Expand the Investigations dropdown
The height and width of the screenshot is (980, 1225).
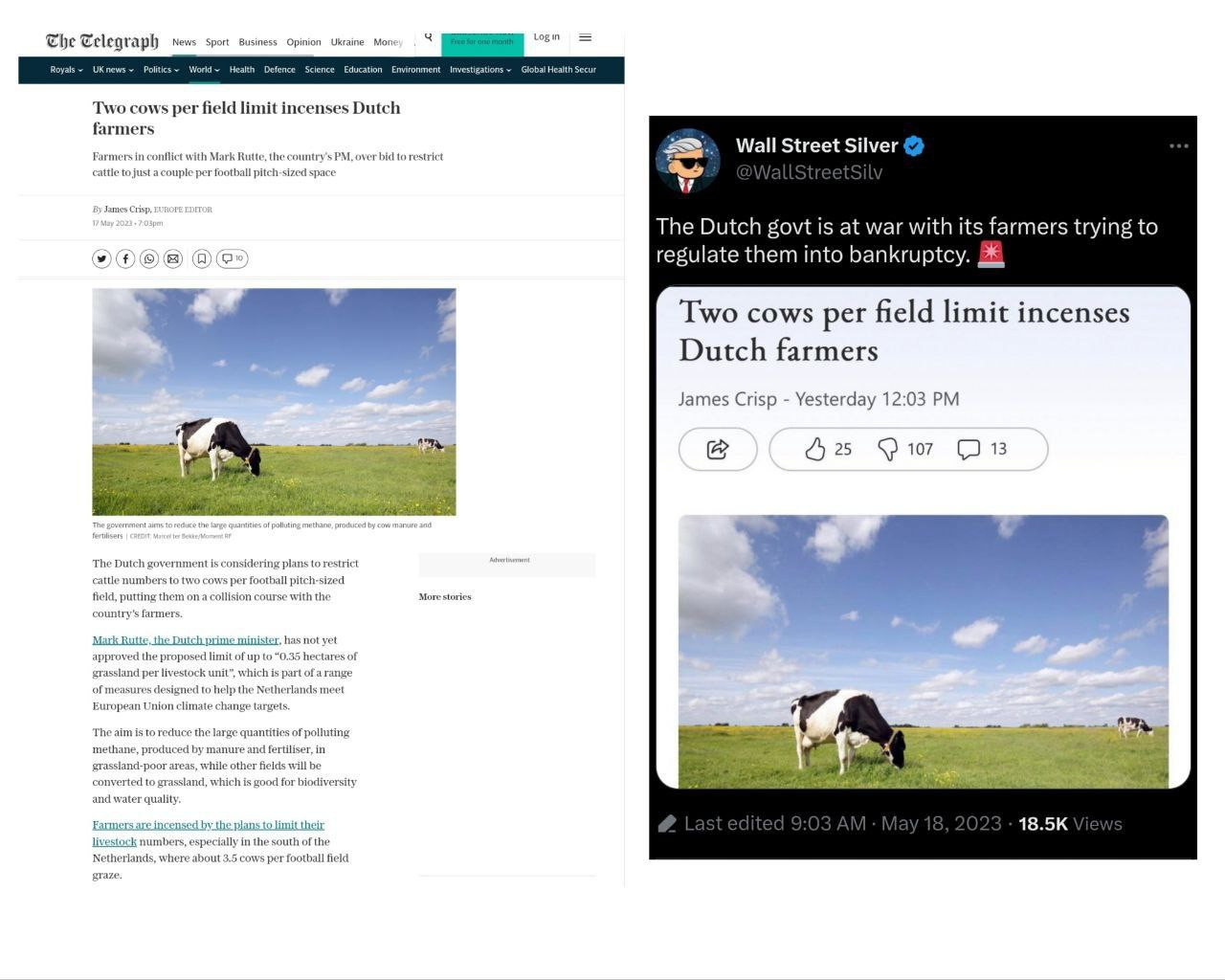point(480,70)
